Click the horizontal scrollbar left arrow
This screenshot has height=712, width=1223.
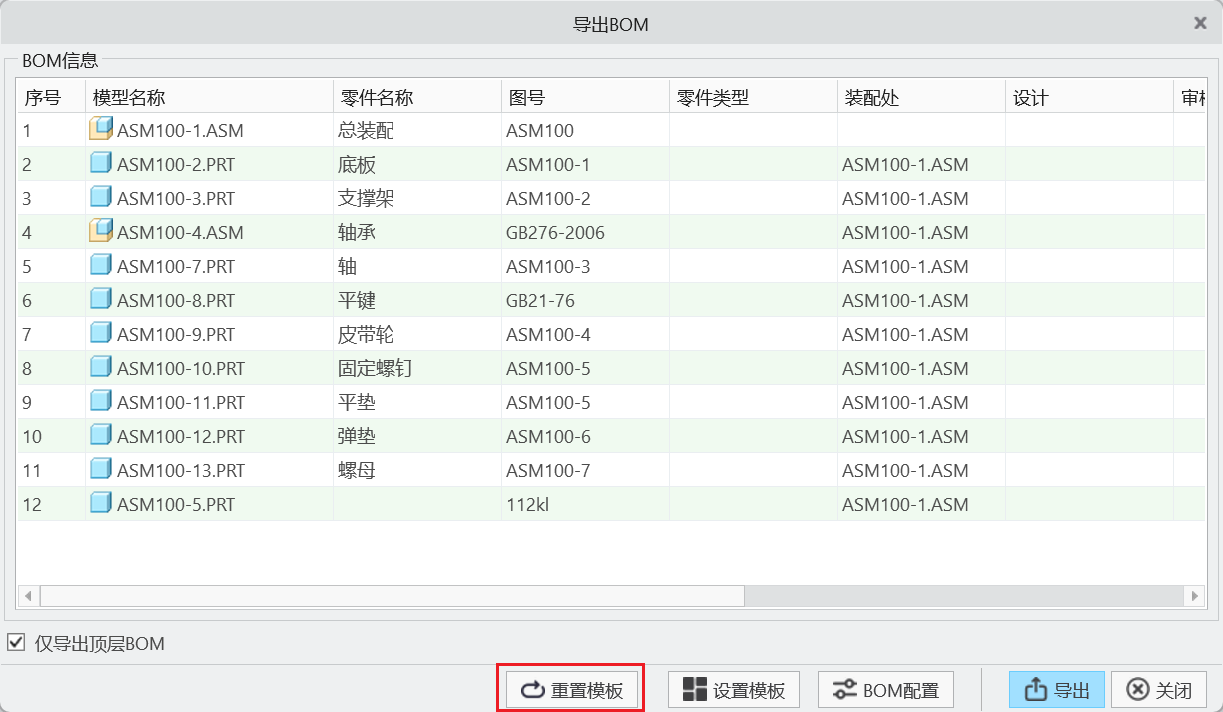[28, 596]
